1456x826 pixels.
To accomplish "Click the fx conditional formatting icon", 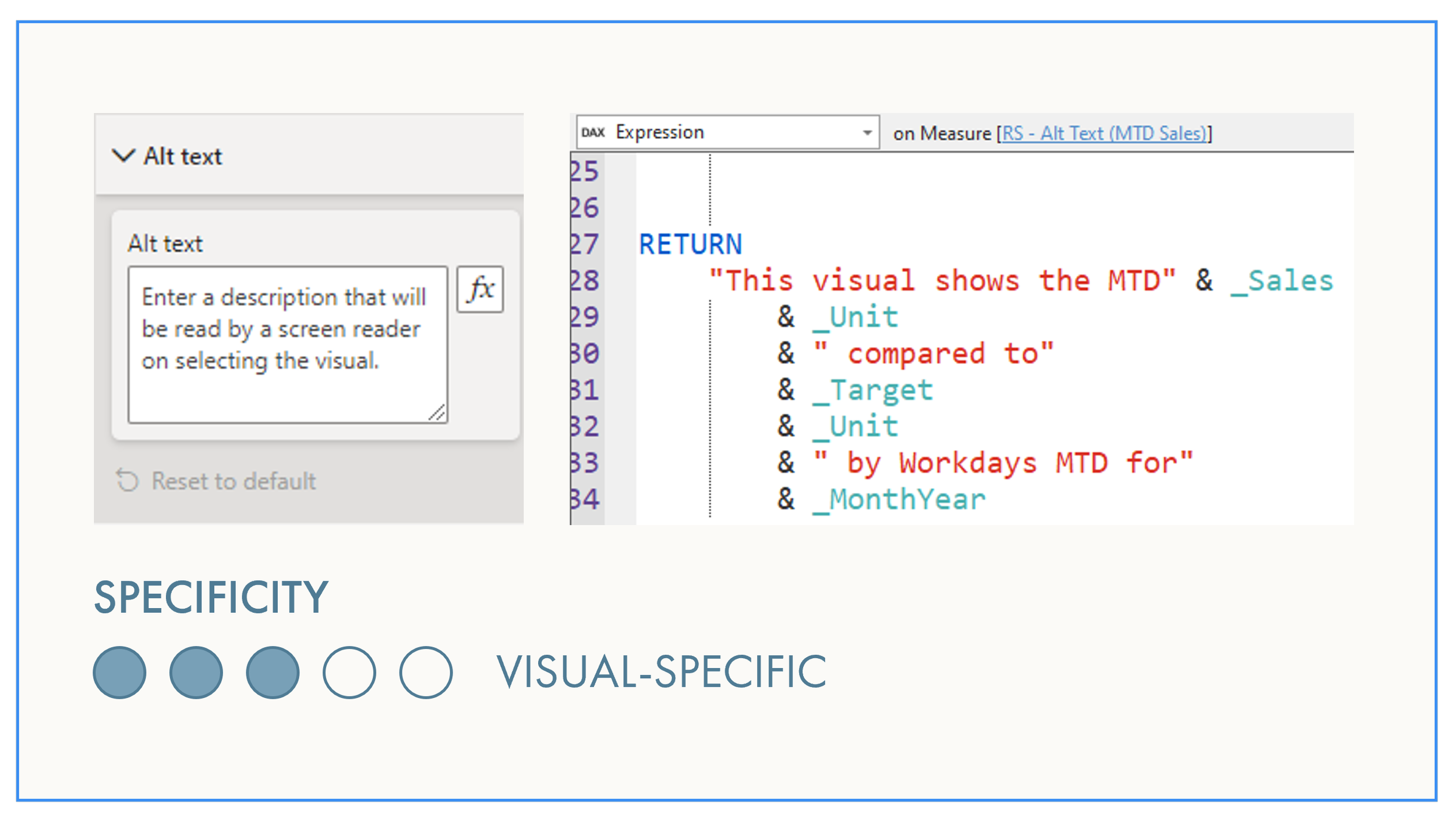I will pos(479,288).
